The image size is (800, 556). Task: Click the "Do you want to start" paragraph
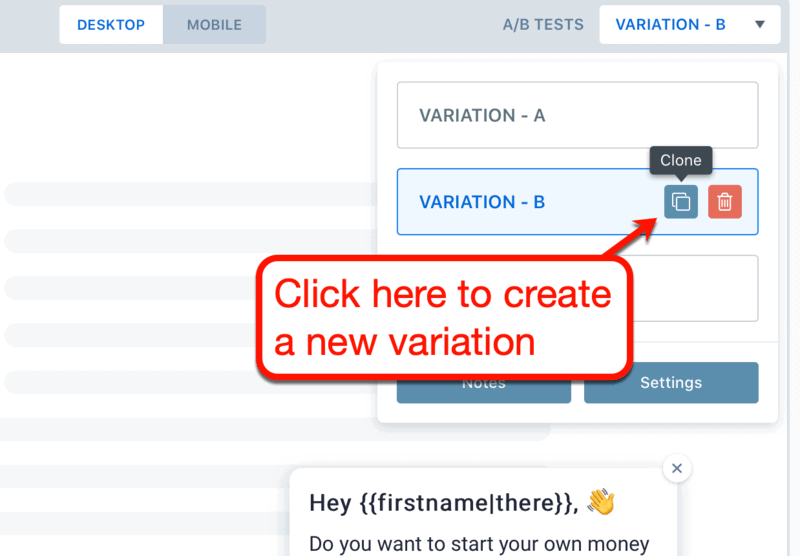pos(479,545)
